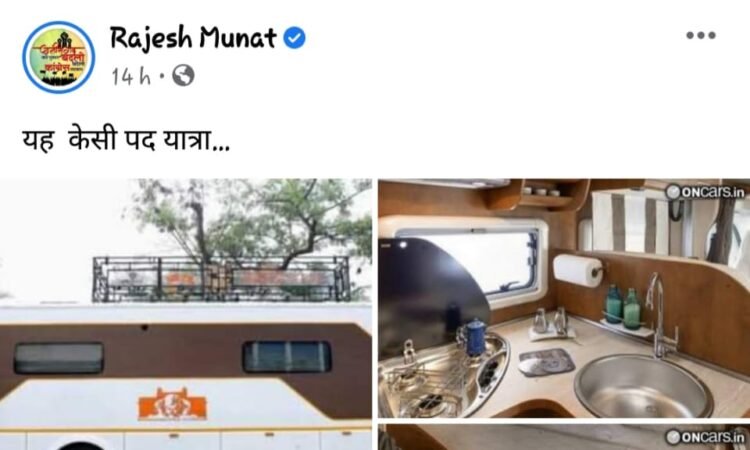This screenshot has width=750, height=450.
Task: Open the caravan kitchen interior photo
Action: tap(564, 298)
